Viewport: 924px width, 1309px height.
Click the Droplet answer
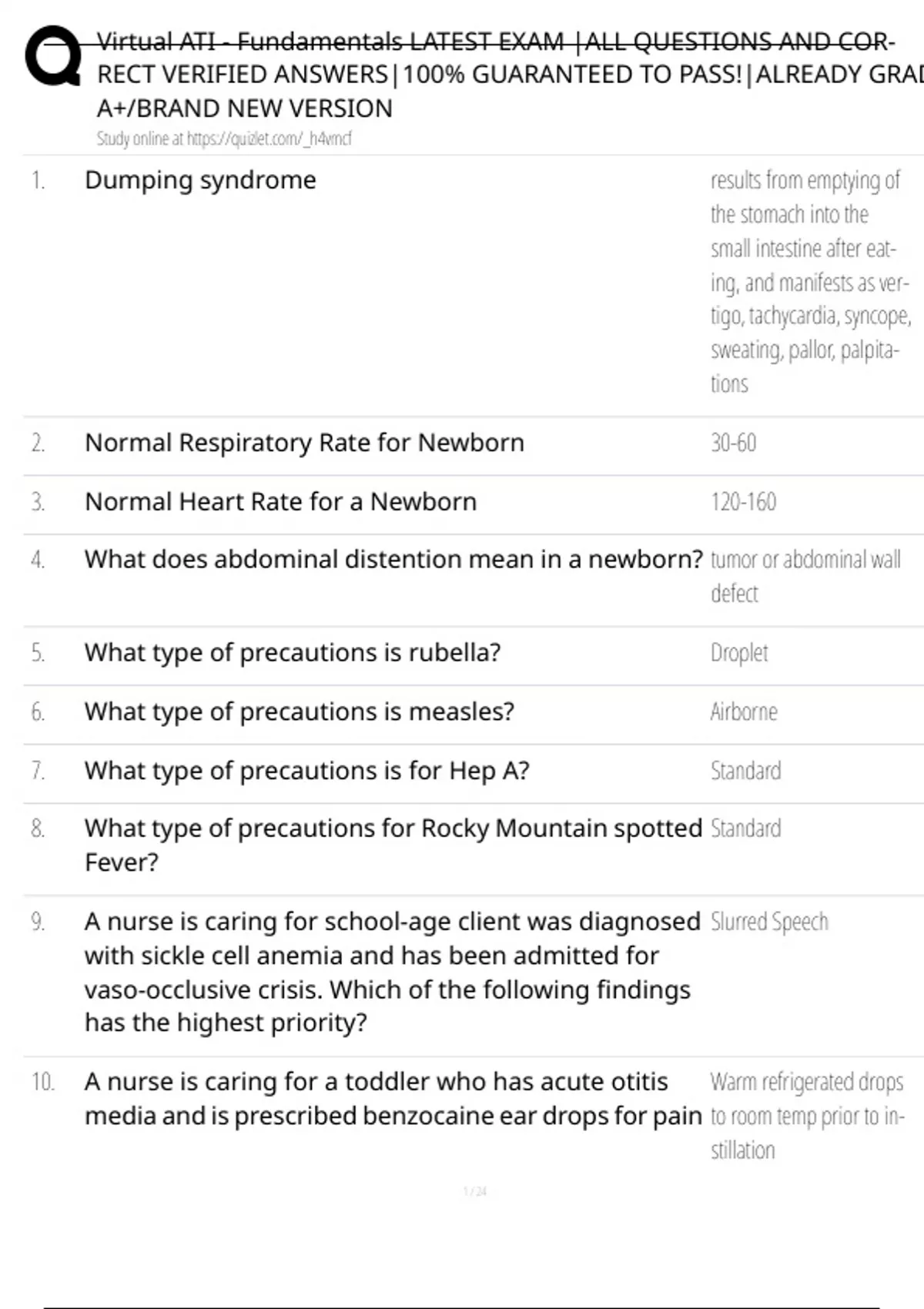[739, 653]
